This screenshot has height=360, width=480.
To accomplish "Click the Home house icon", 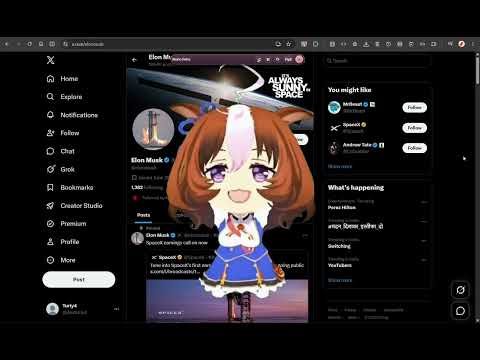I will pyautogui.click(x=50, y=79).
